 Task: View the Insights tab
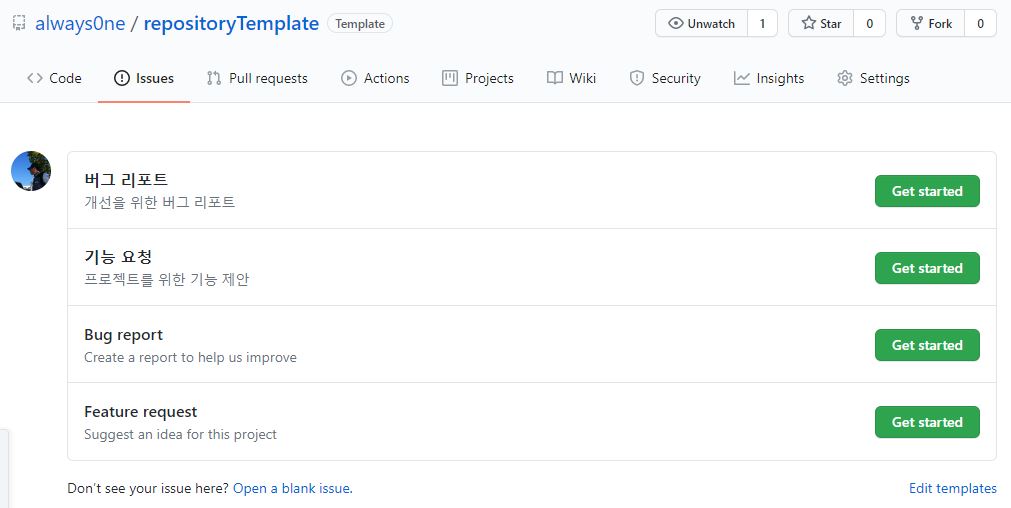point(769,78)
